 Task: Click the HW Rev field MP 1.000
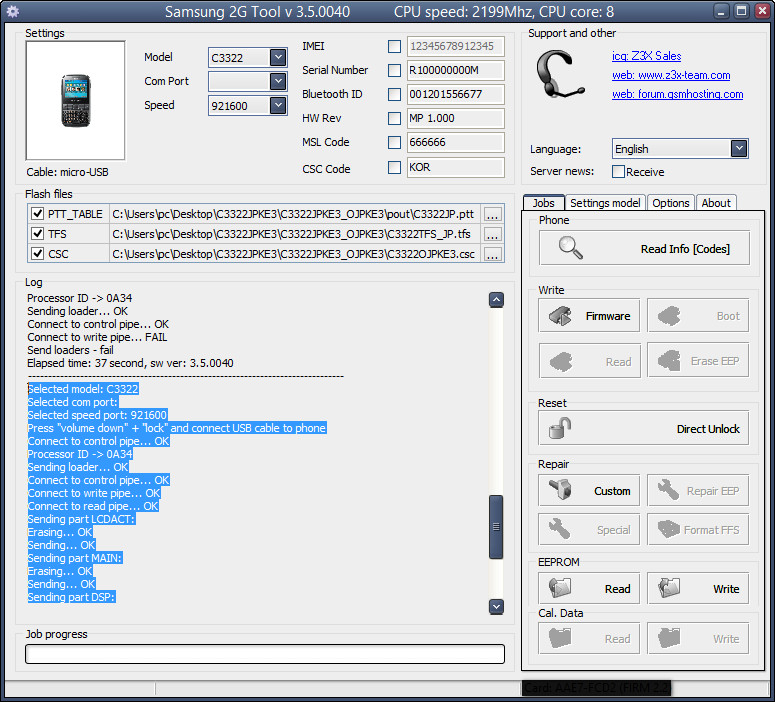[x=455, y=118]
